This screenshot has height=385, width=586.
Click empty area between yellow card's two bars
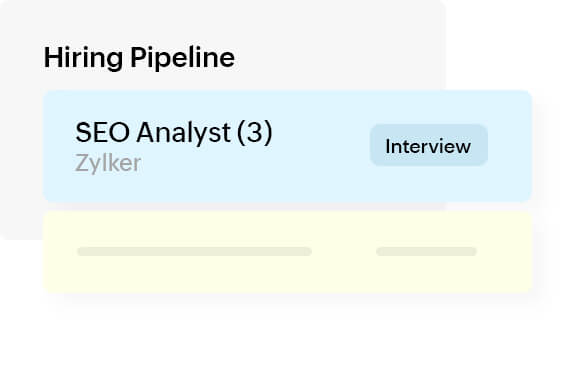click(x=344, y=251)
